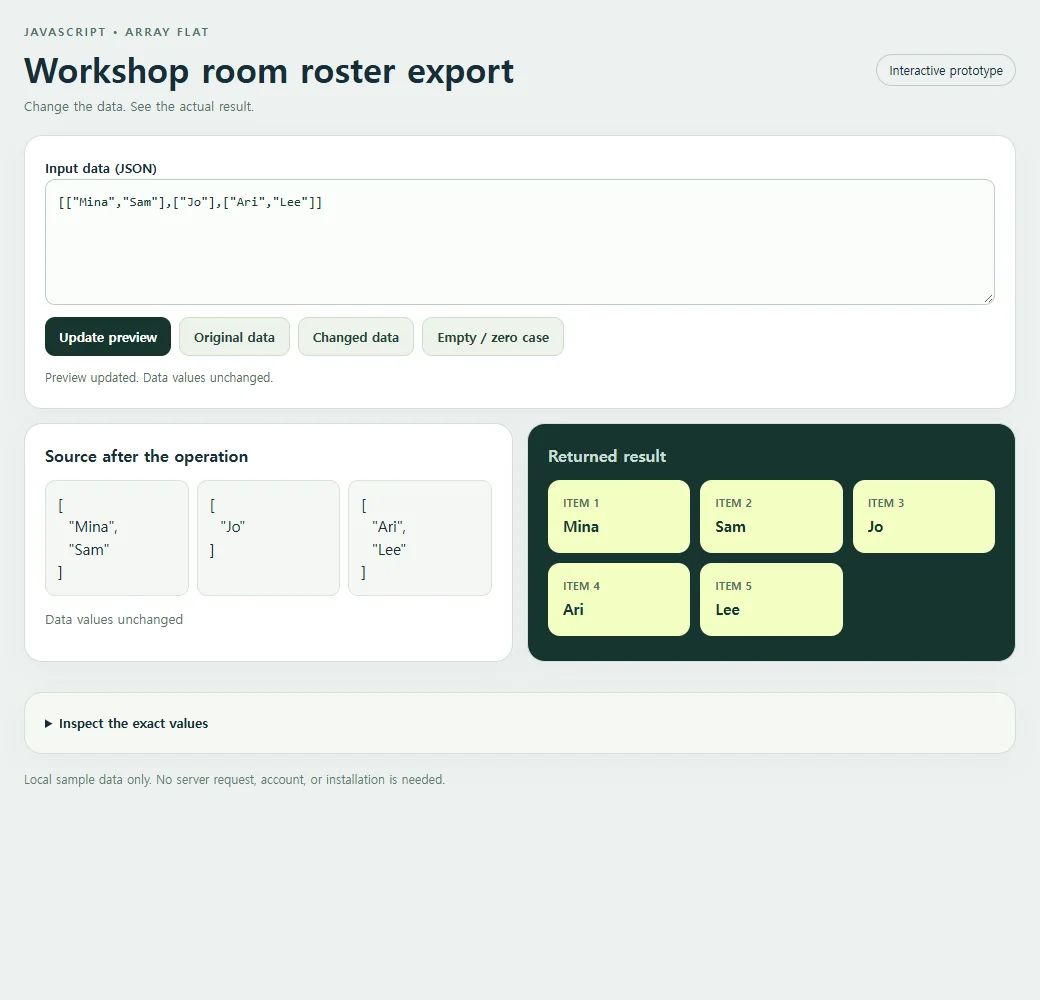Click the Workshop room roster export heading
Image resolution: width=1040 pixels, height=1000 pixels.
(269, 71)
